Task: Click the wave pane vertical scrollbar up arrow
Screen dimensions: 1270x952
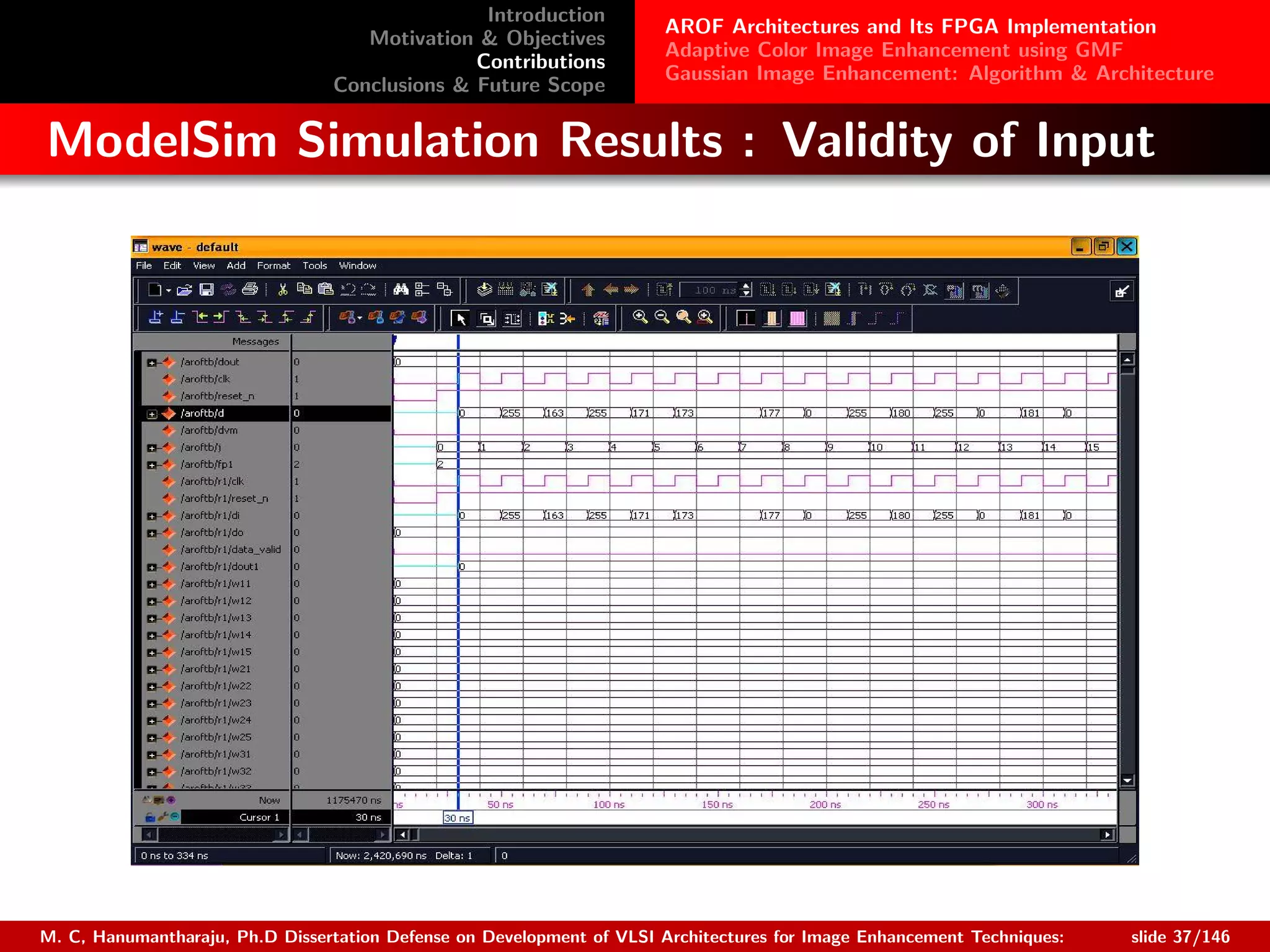Action: tap(1127, 359)
